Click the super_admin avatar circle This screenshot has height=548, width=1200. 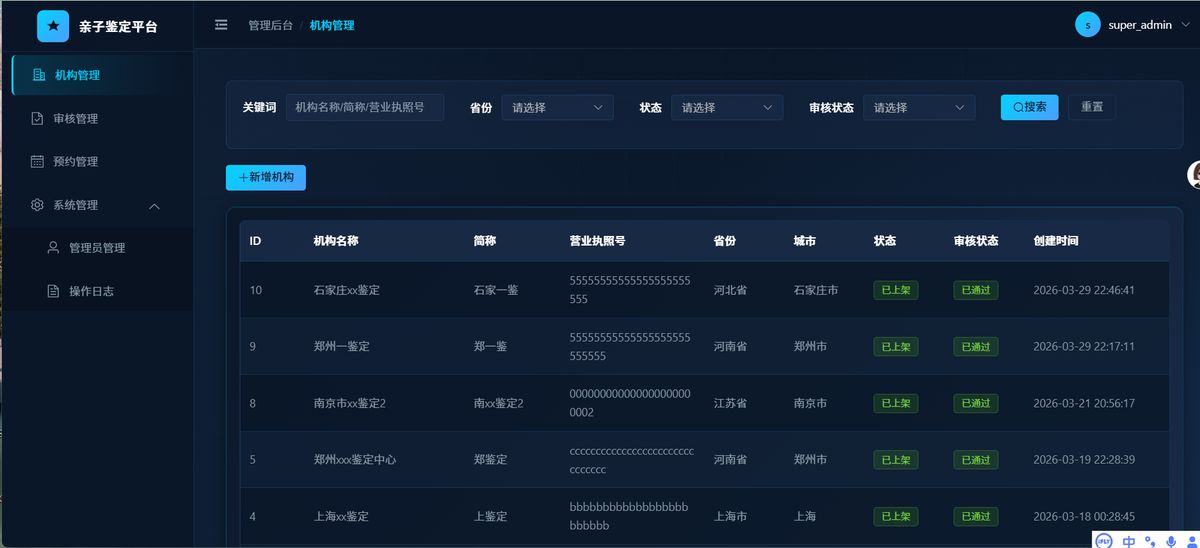tap(1087, 25)
